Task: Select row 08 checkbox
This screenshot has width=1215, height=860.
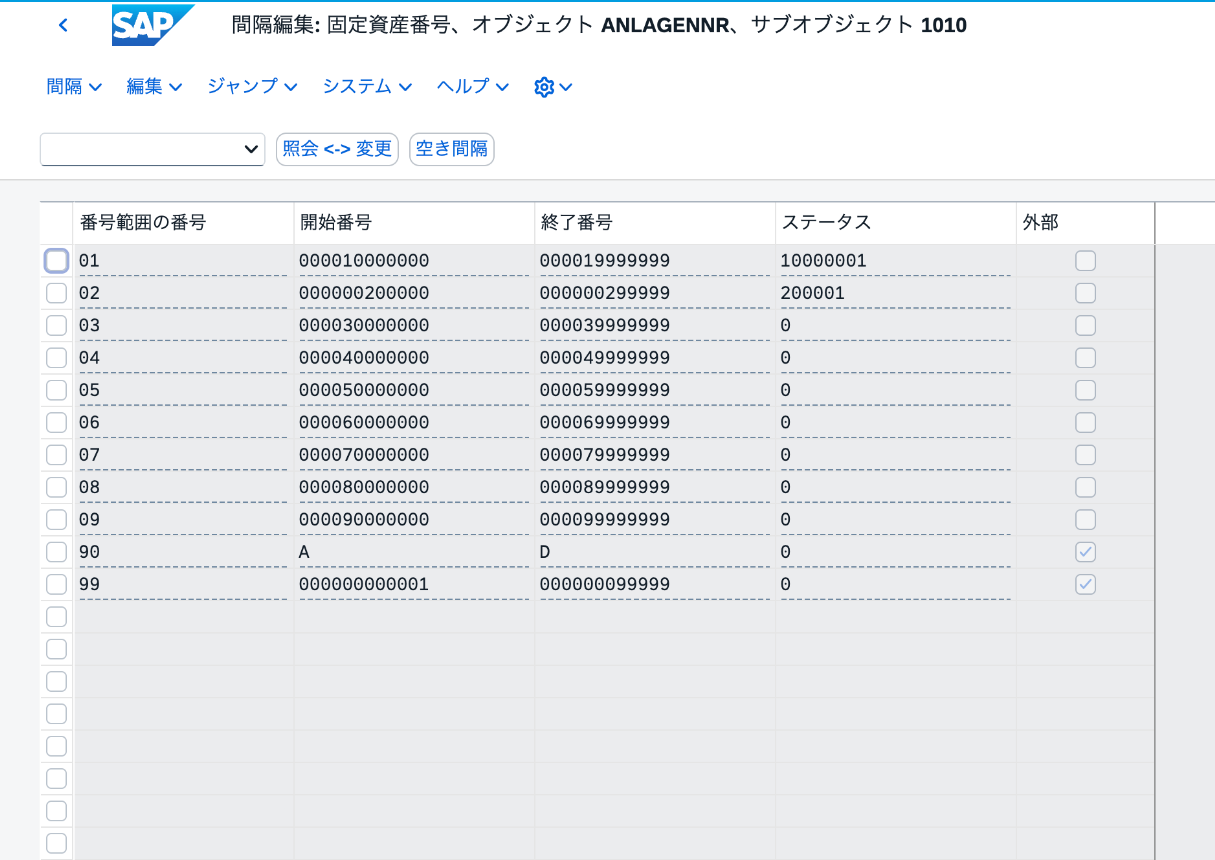Action: coord(57,487)
